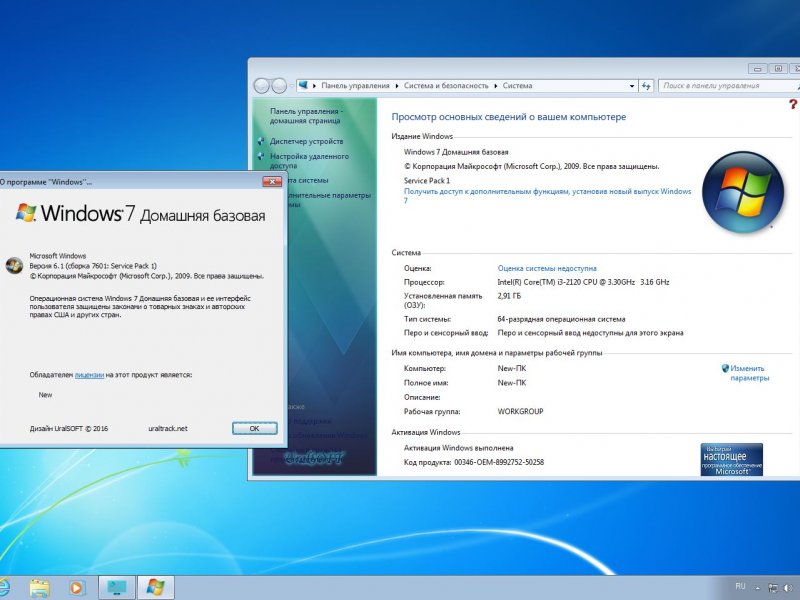This screenshot has width=800, height=600.
Task: Click heading 'Просмотр основных сведений о вашем компьютере'
Action: (509, 117)
